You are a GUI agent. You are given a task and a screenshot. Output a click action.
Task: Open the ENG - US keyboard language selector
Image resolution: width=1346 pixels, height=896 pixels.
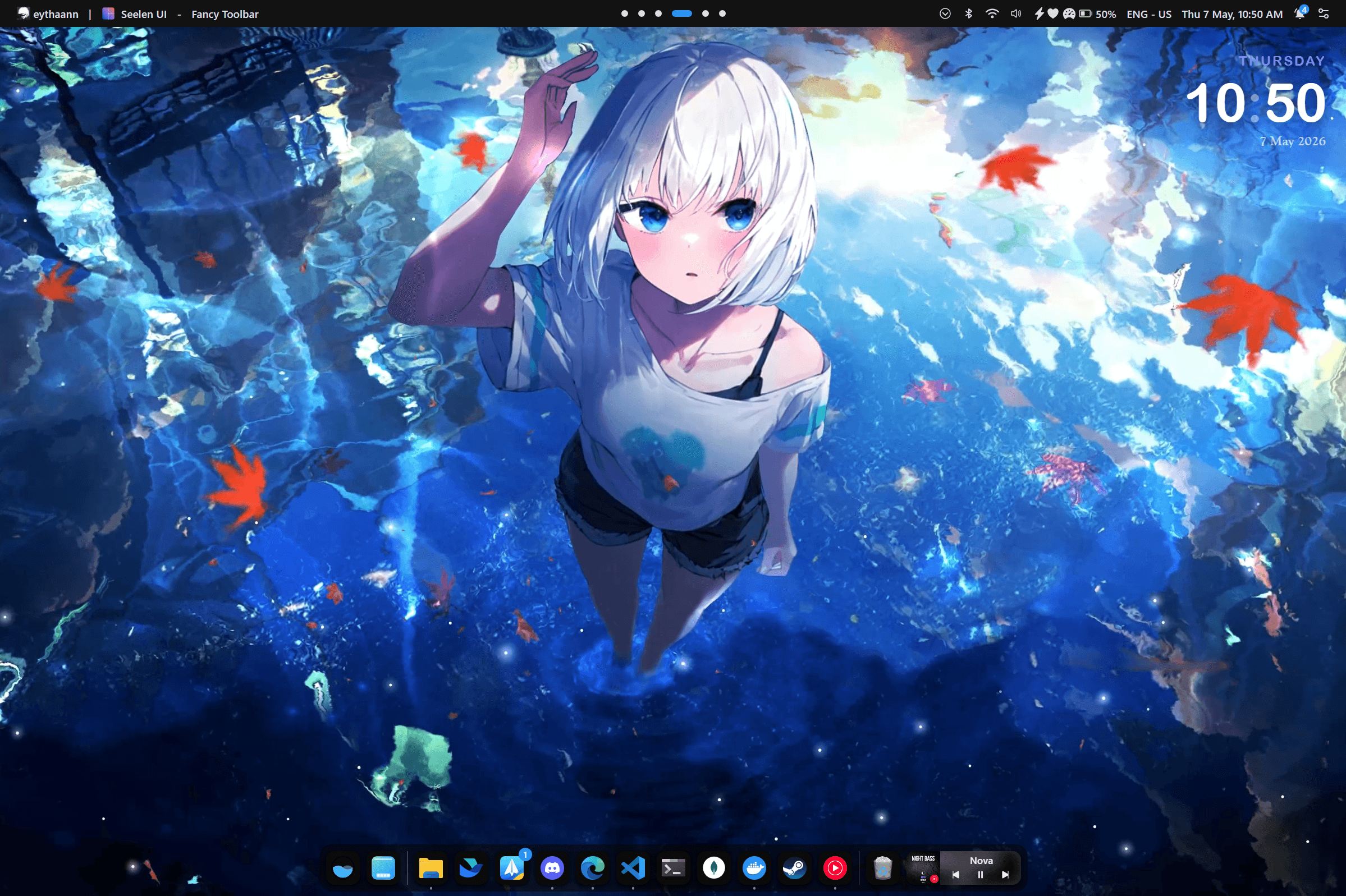coord(1149,13)
